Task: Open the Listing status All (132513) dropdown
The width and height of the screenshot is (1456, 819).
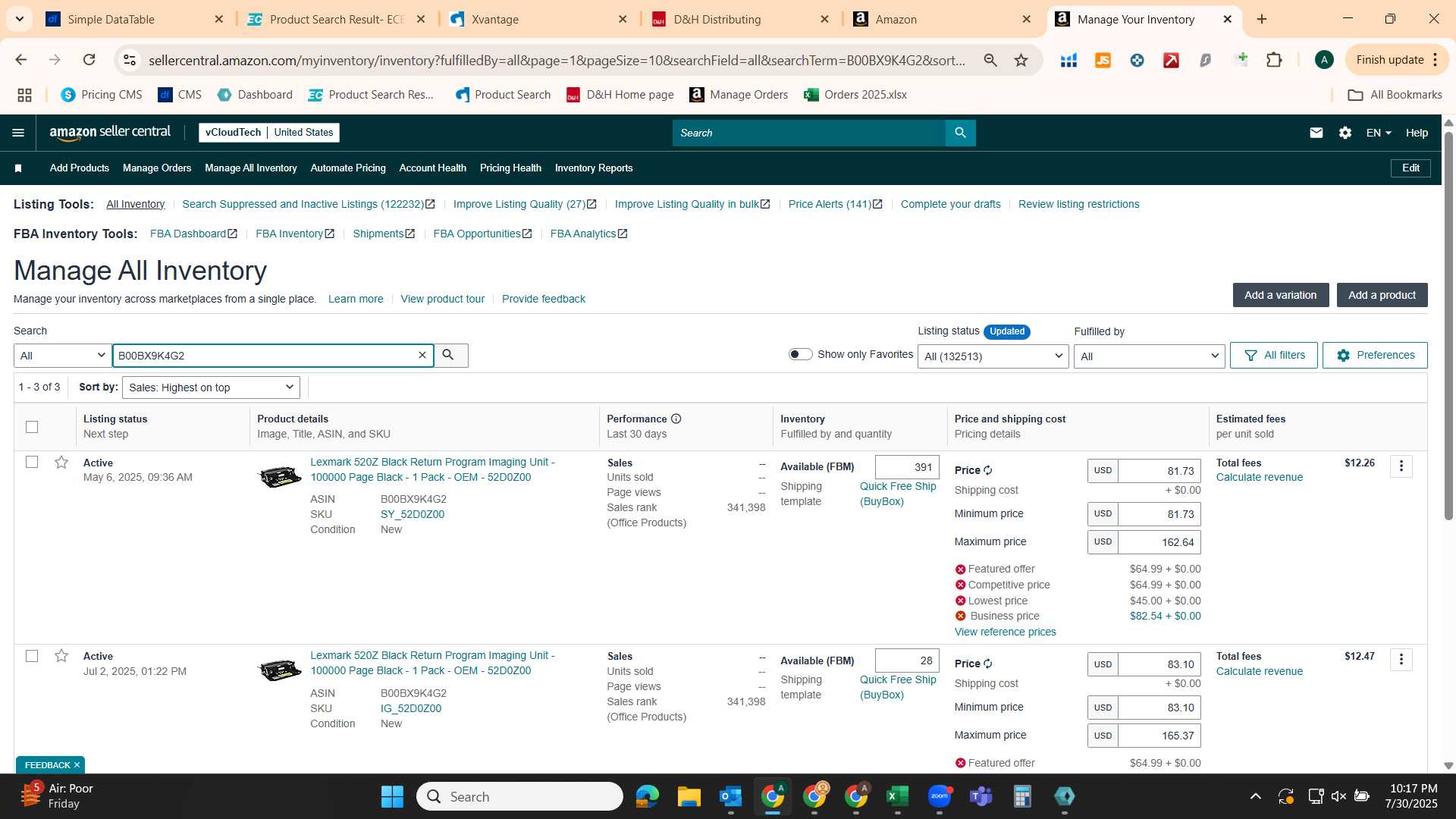Action: point(993,356)
